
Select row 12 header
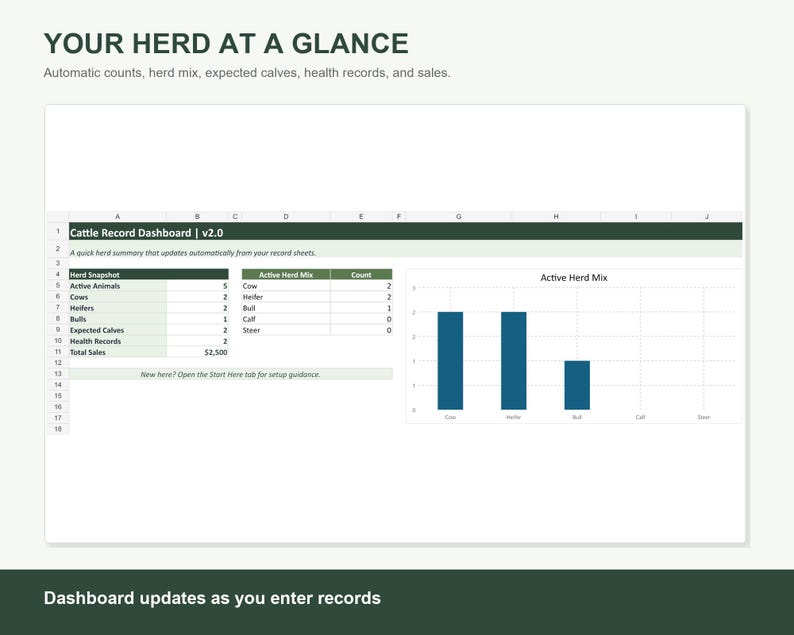click(58, 363)
